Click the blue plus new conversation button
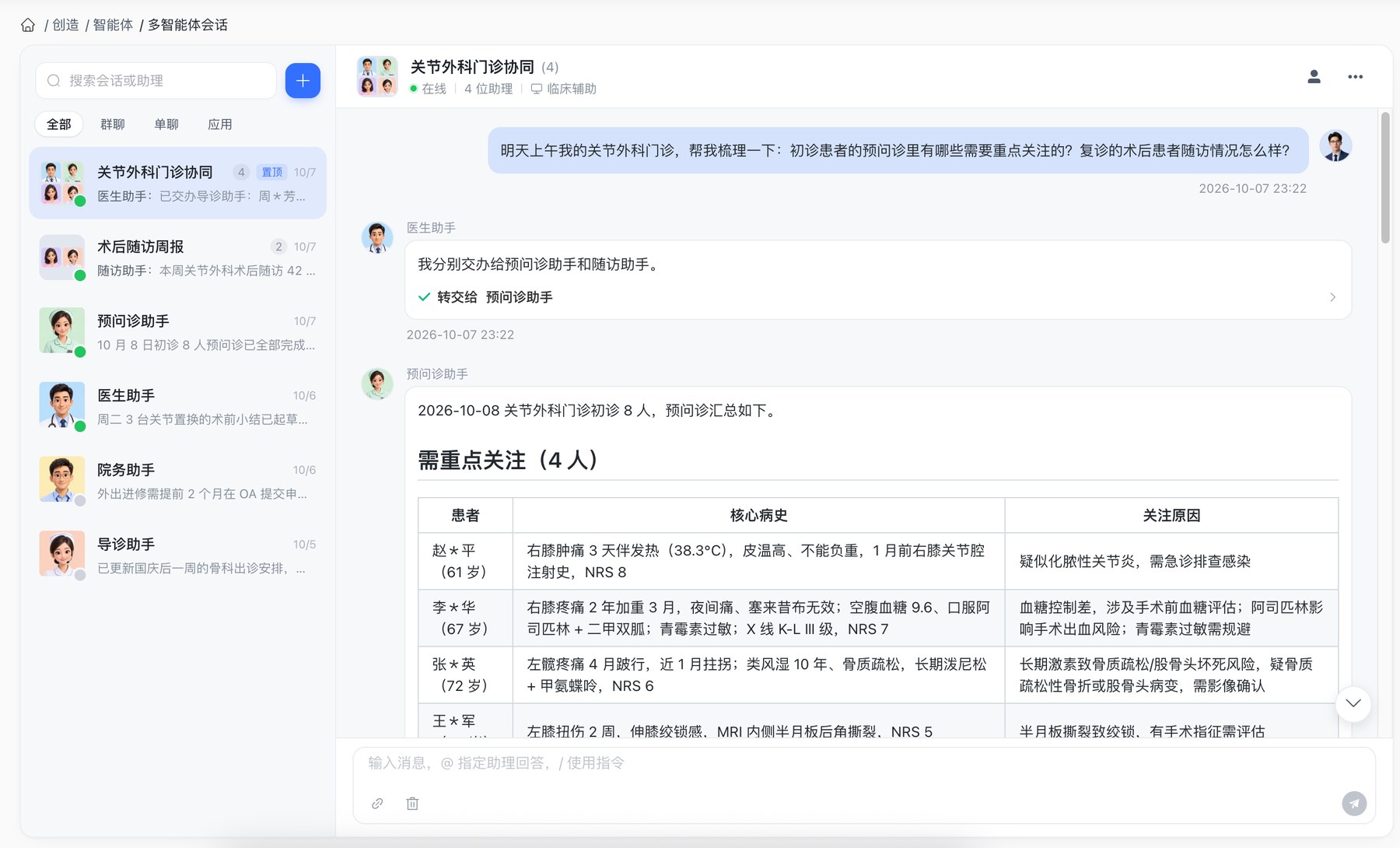 pyautogui.click(x=303, y=81)
